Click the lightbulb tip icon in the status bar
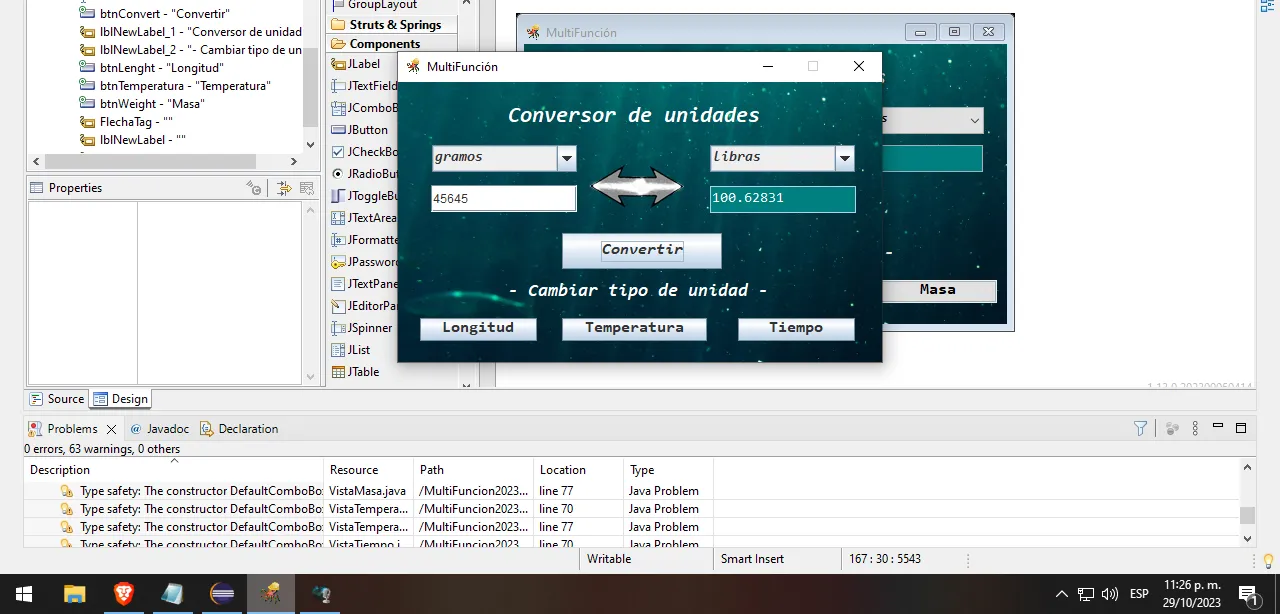1280x614 pixels. pos(1268,560)
